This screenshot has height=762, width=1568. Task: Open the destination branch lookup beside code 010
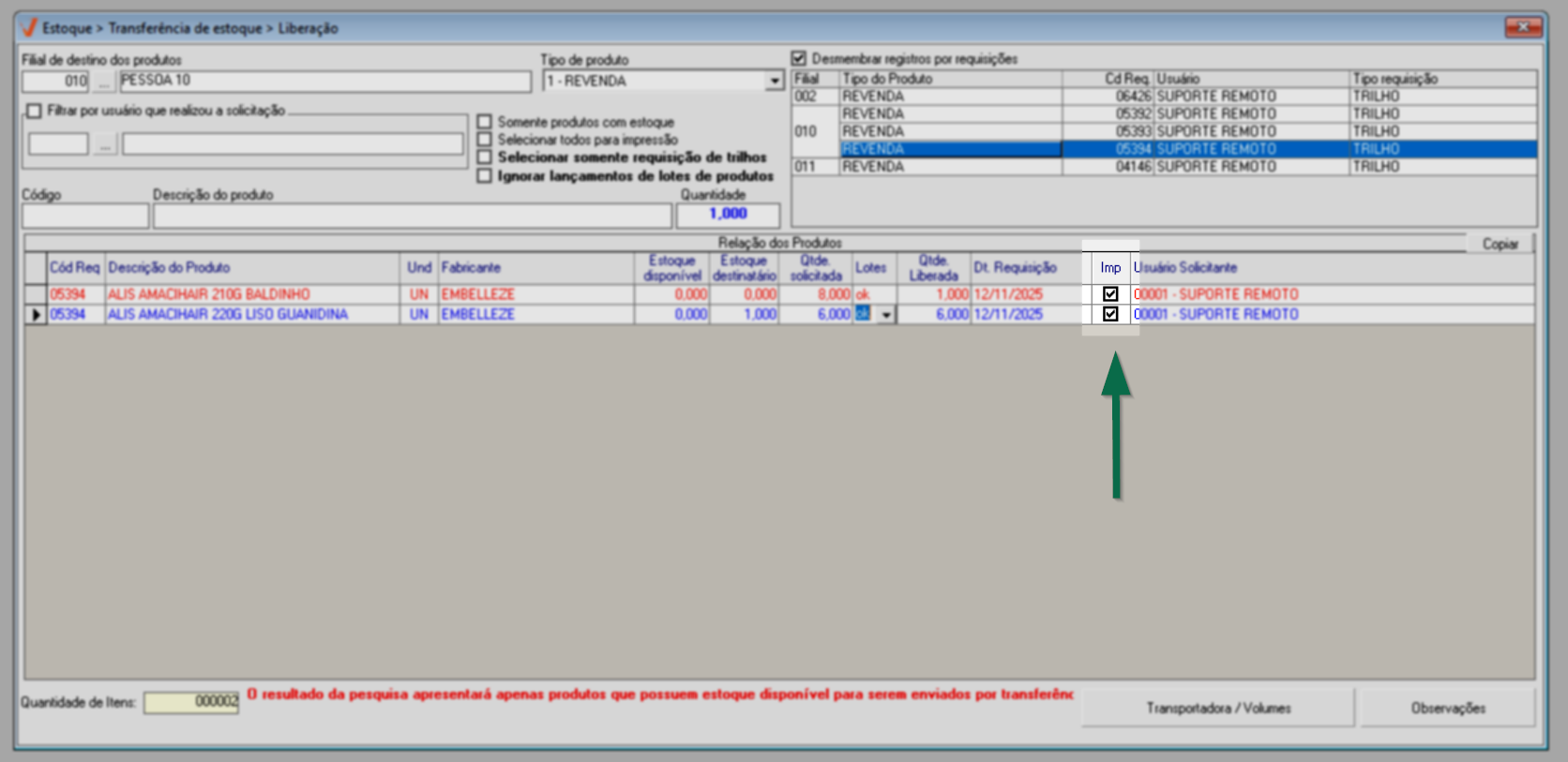(x=104, y=82)
